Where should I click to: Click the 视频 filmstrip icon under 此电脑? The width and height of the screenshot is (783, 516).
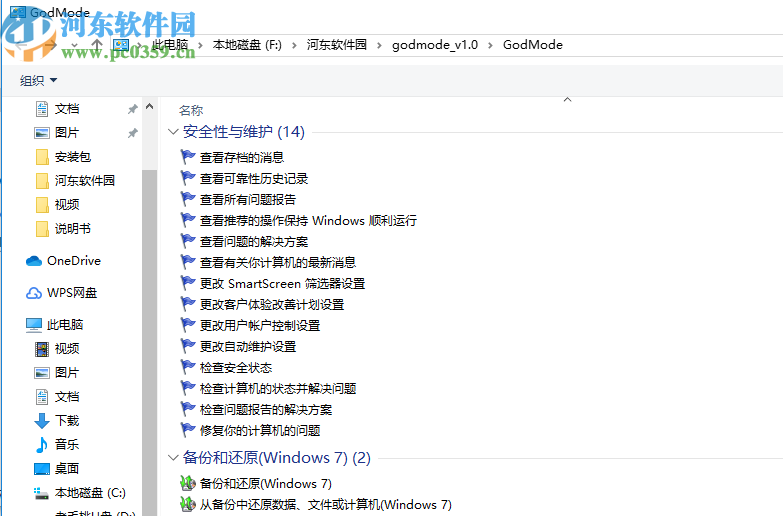(x=42, y=349)
